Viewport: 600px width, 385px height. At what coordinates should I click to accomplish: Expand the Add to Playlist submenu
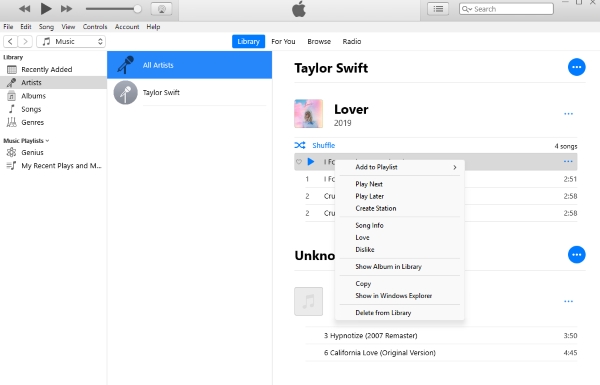399,167
